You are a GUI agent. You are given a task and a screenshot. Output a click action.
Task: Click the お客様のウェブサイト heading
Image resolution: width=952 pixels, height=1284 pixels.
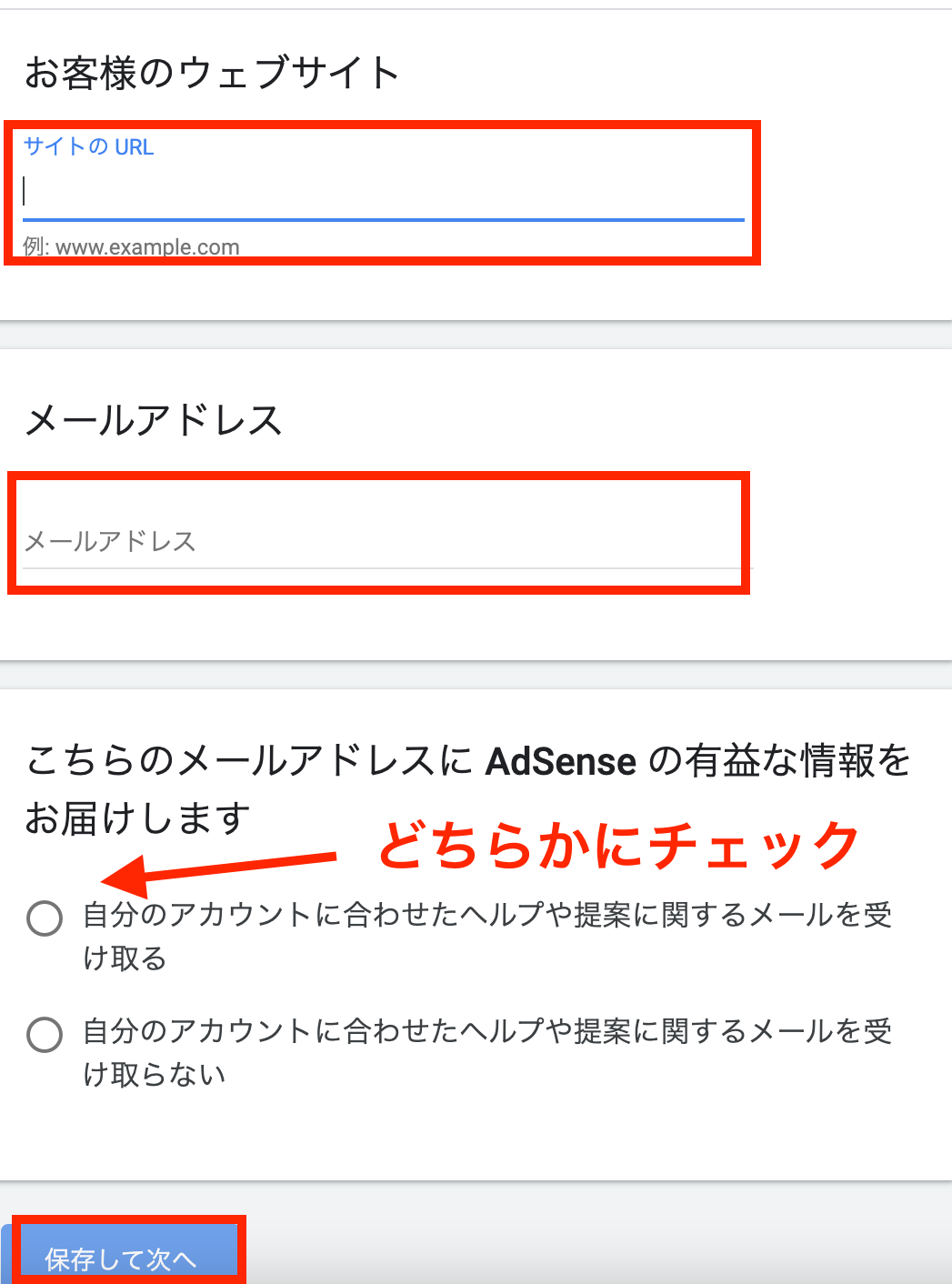tap(213, 73)
